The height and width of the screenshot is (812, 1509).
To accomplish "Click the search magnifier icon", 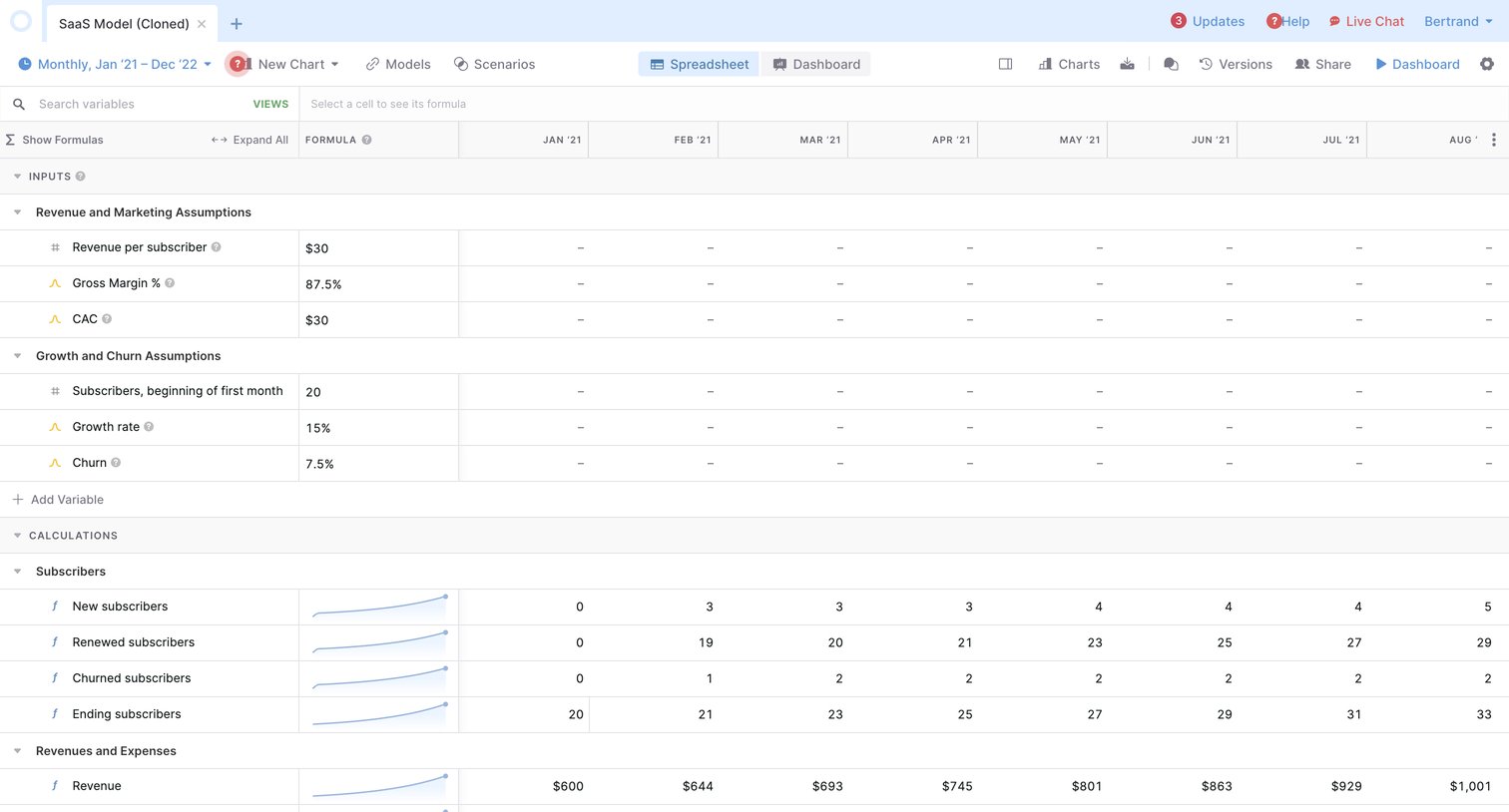I will coord(18,104).
